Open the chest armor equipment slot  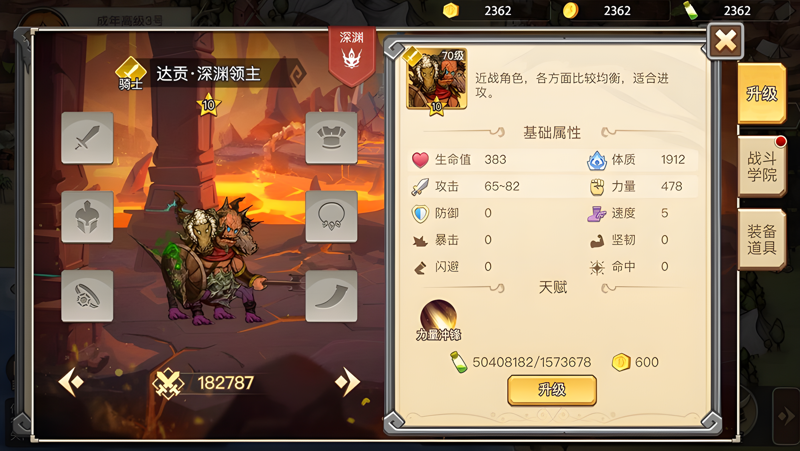tap(331, 138)
